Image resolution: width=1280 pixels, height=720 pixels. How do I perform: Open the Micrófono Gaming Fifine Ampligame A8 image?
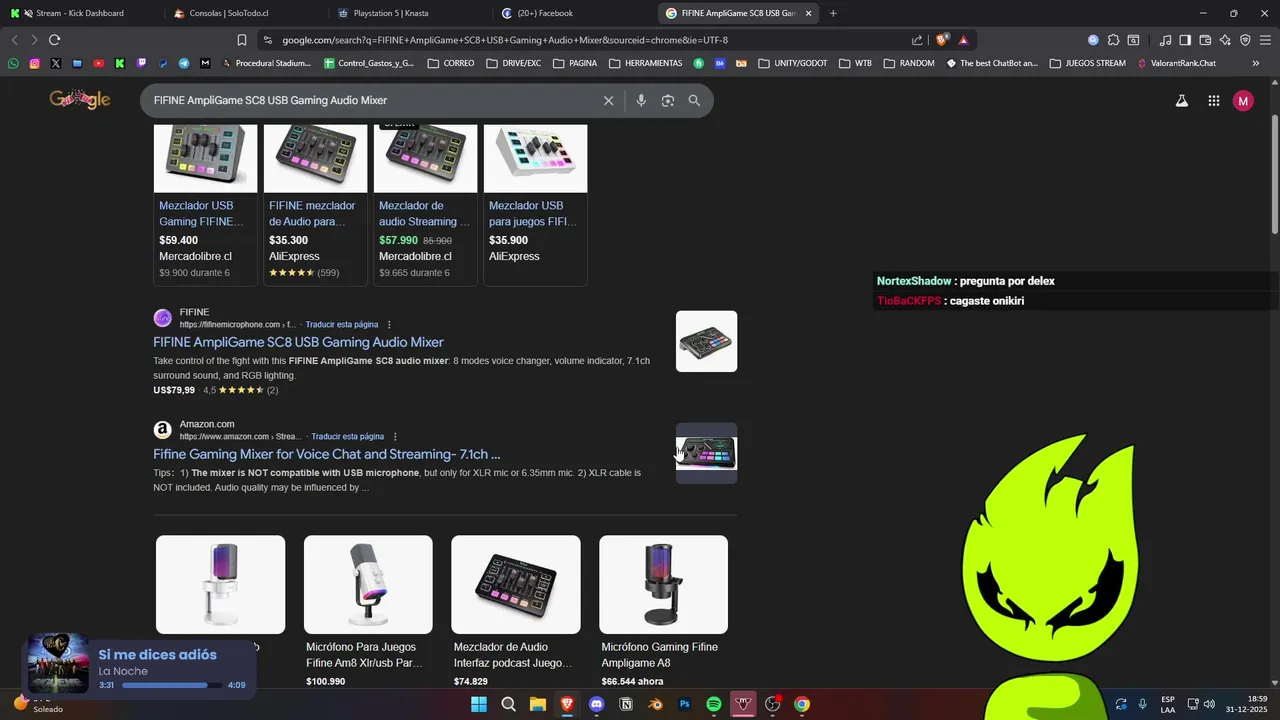[x=663, y=584]
